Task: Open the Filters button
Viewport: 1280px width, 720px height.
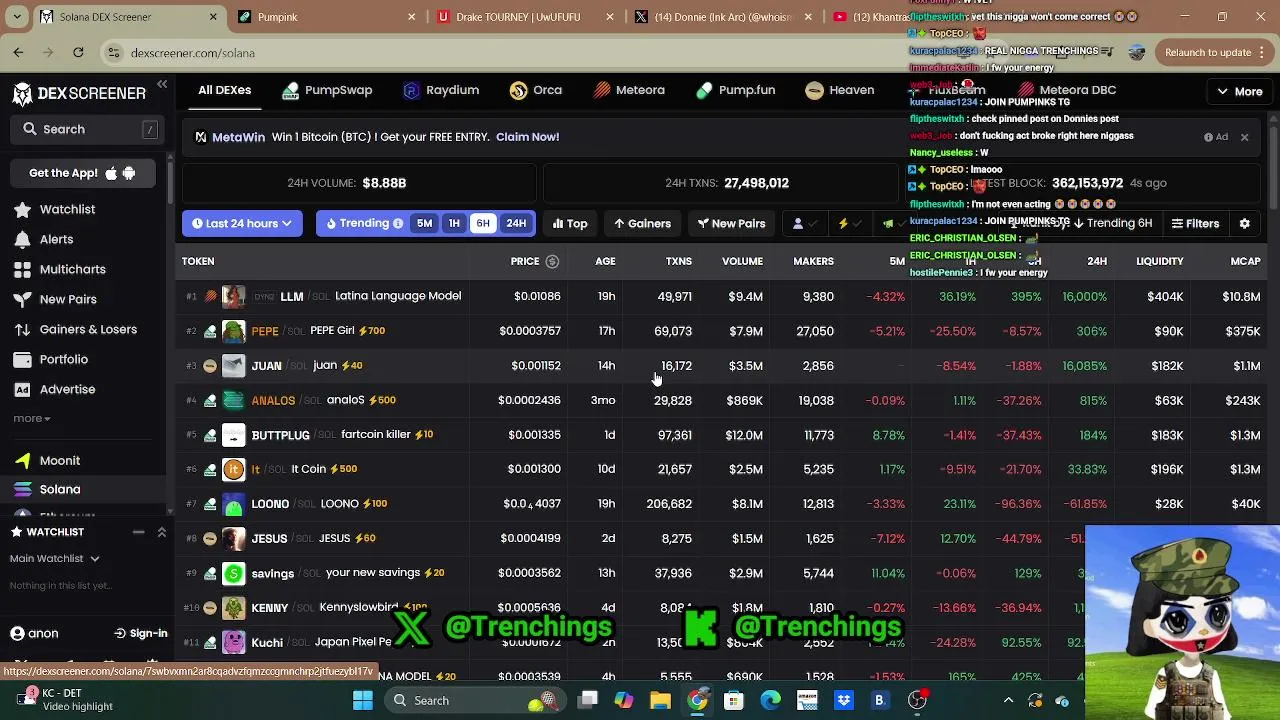Action: (x=1195, y=224)
